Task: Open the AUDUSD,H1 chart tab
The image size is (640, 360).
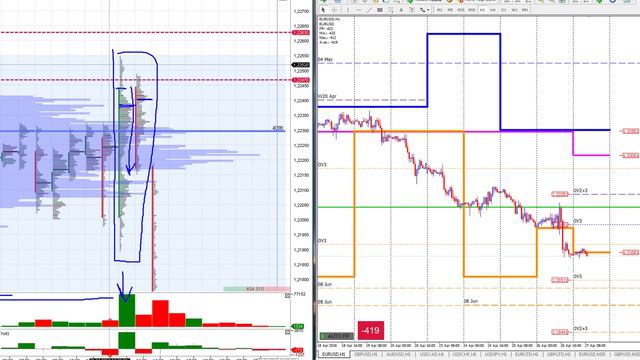Action: (398, 354)
